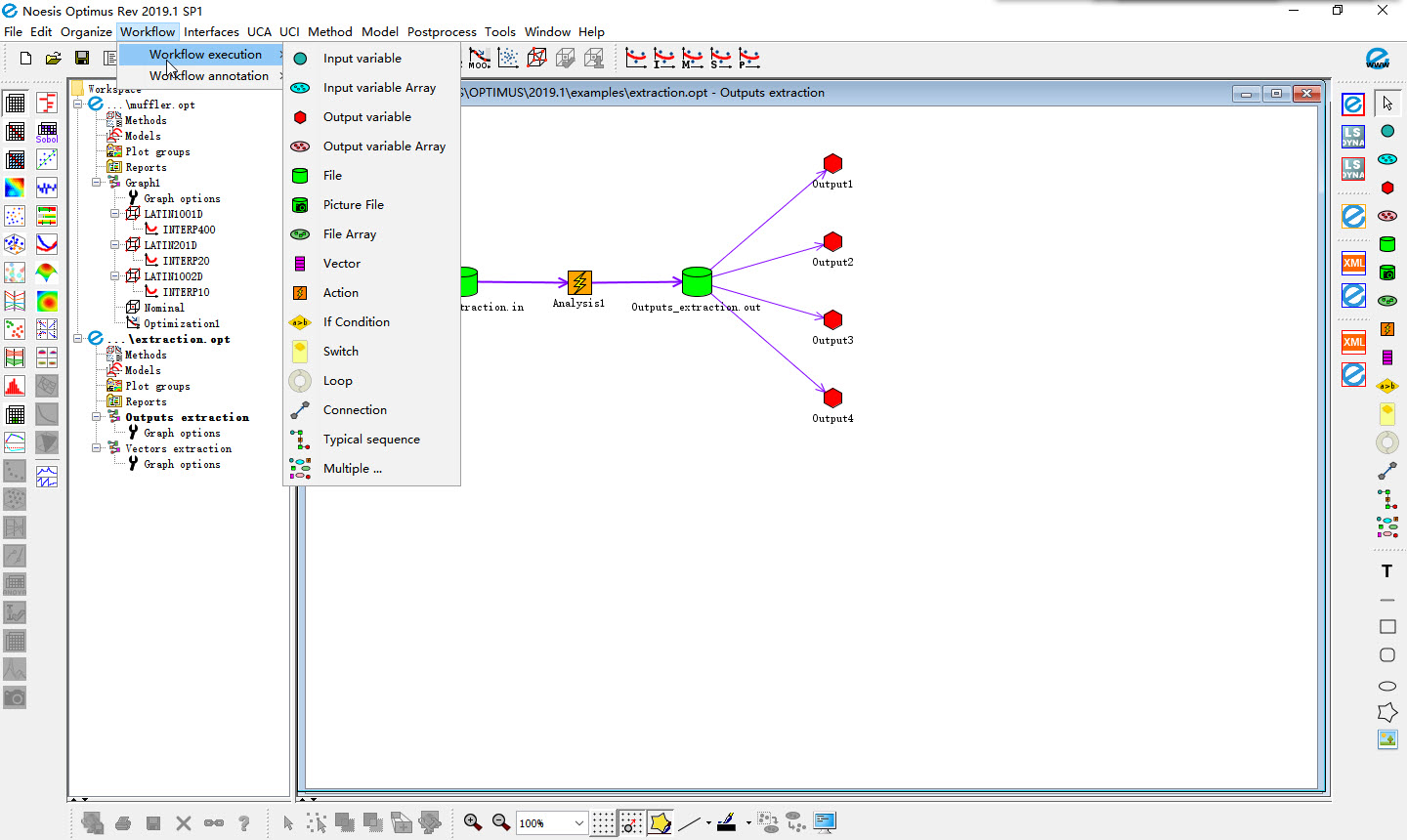Open the zoom percentage 100% dropdown
Screen dimensions: 1407x840
[578, 822]
